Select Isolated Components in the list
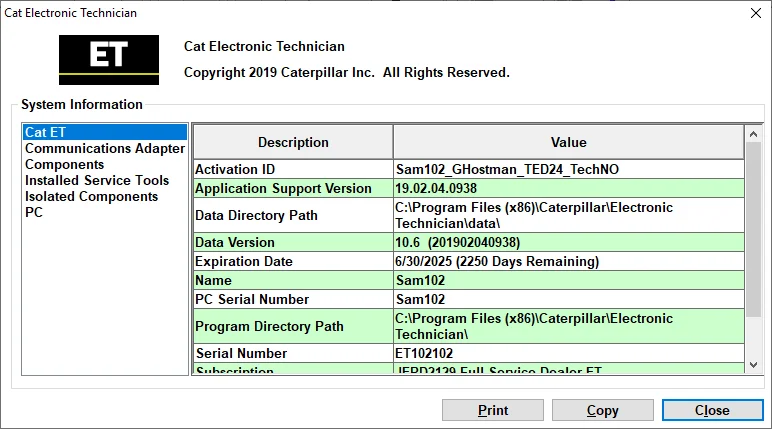This screenshot has height=429, width=772. tap(91, 196)
